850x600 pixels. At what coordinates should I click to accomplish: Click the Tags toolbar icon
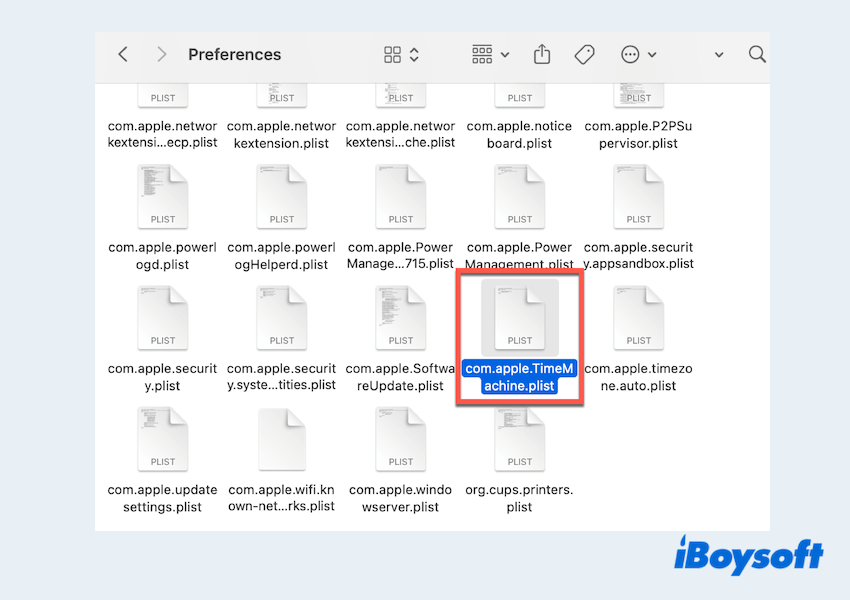(585, 55)
